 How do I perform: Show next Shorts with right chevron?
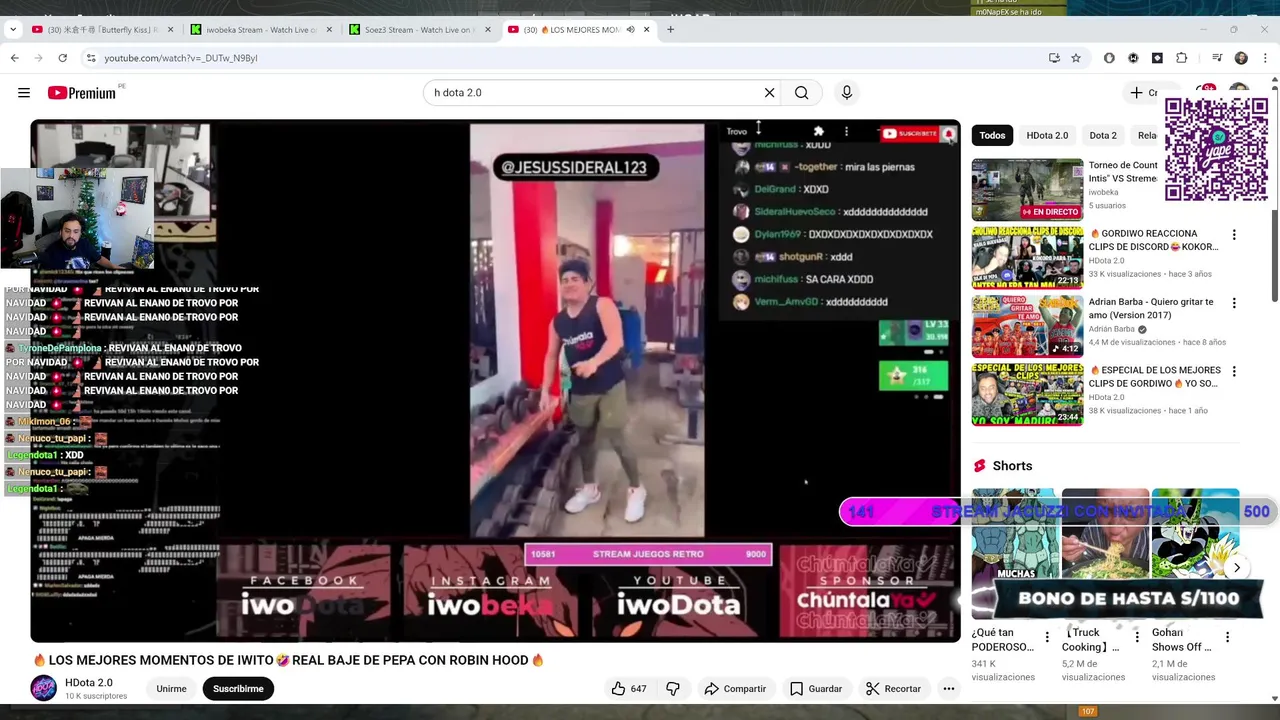[x=1237, y=568]
